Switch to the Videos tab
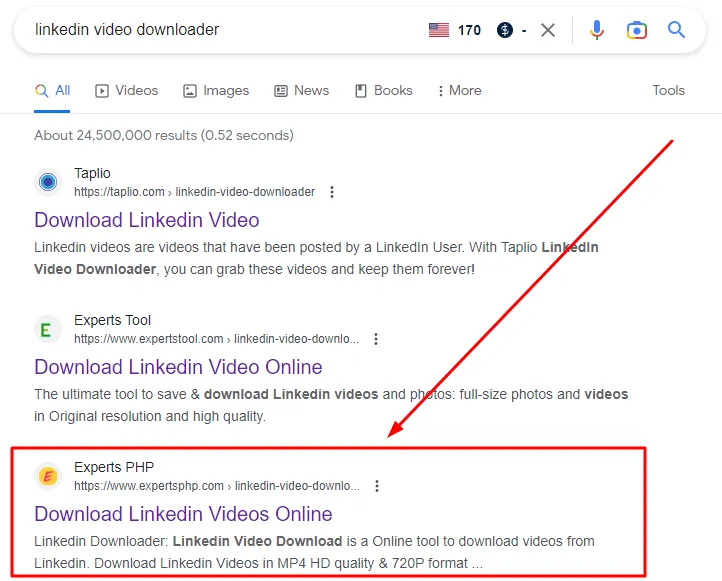Screen dimensions: 722x581 point(127,90)
